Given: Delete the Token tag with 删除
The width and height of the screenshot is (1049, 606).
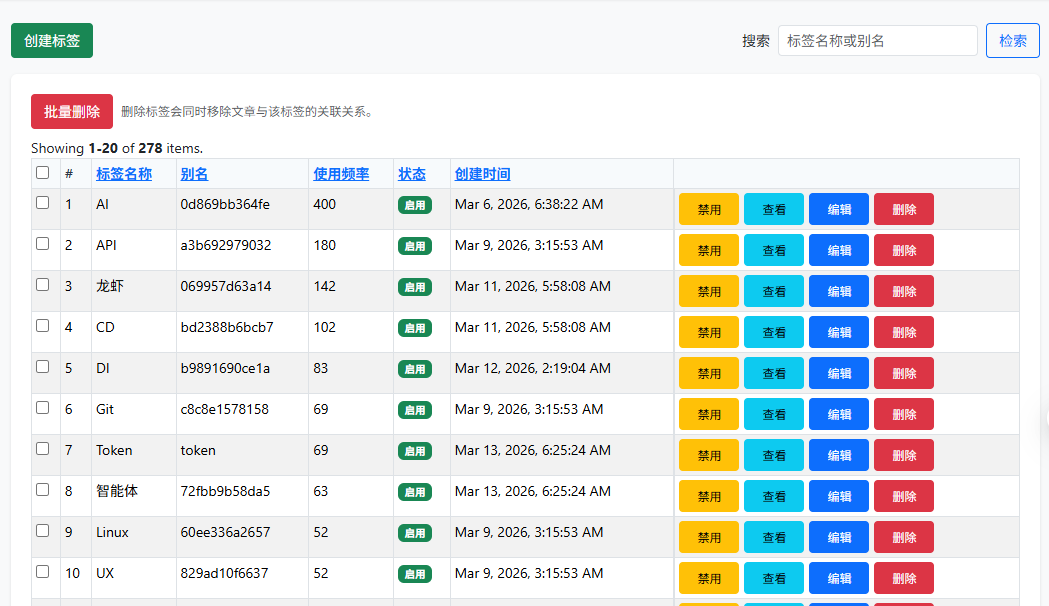Looking at the screenshot, I should (904, 456).
